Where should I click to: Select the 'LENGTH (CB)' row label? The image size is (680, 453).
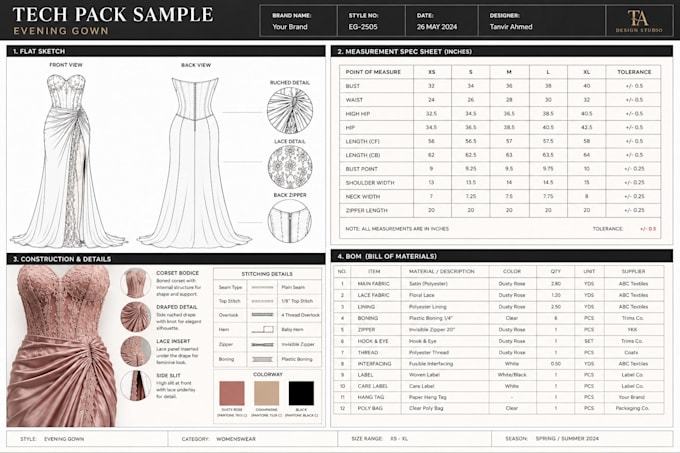tap(363, 155)
